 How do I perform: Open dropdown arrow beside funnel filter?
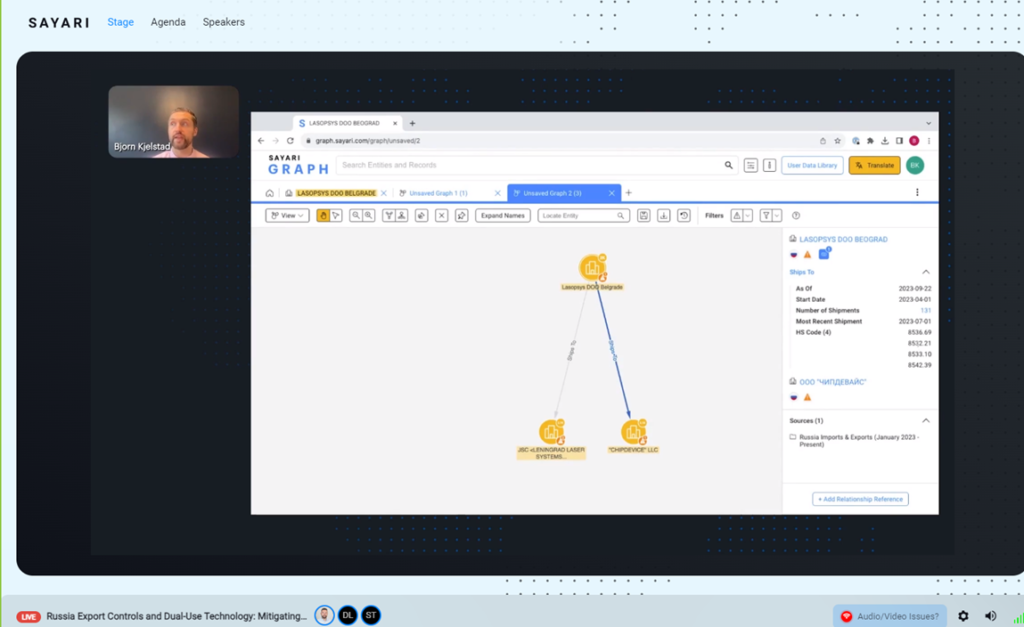[x=776, y=216]
